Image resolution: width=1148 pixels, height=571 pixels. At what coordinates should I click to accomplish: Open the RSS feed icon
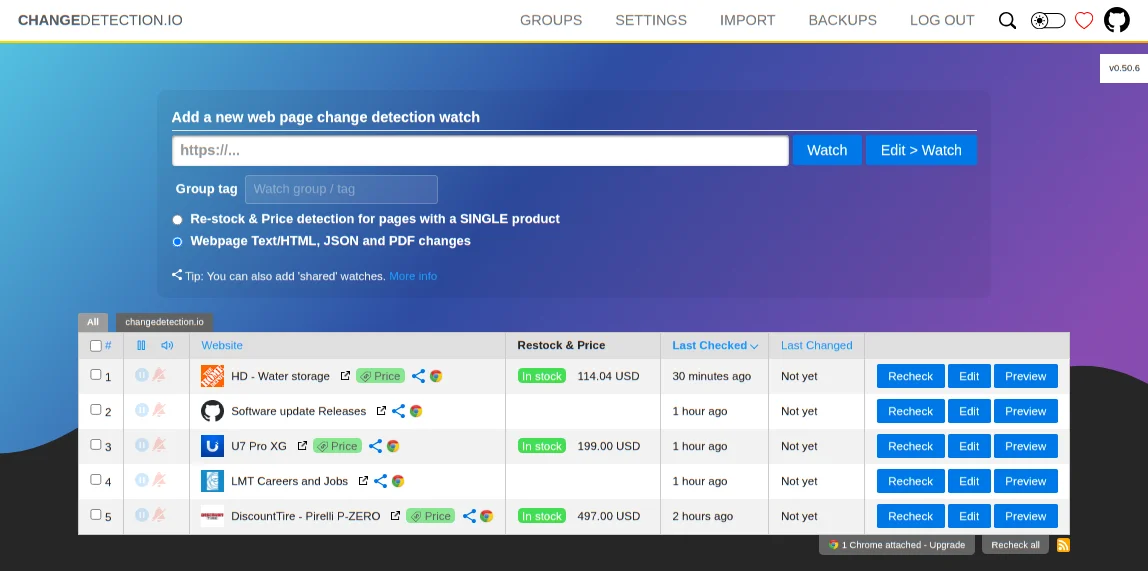(1063, 545)
